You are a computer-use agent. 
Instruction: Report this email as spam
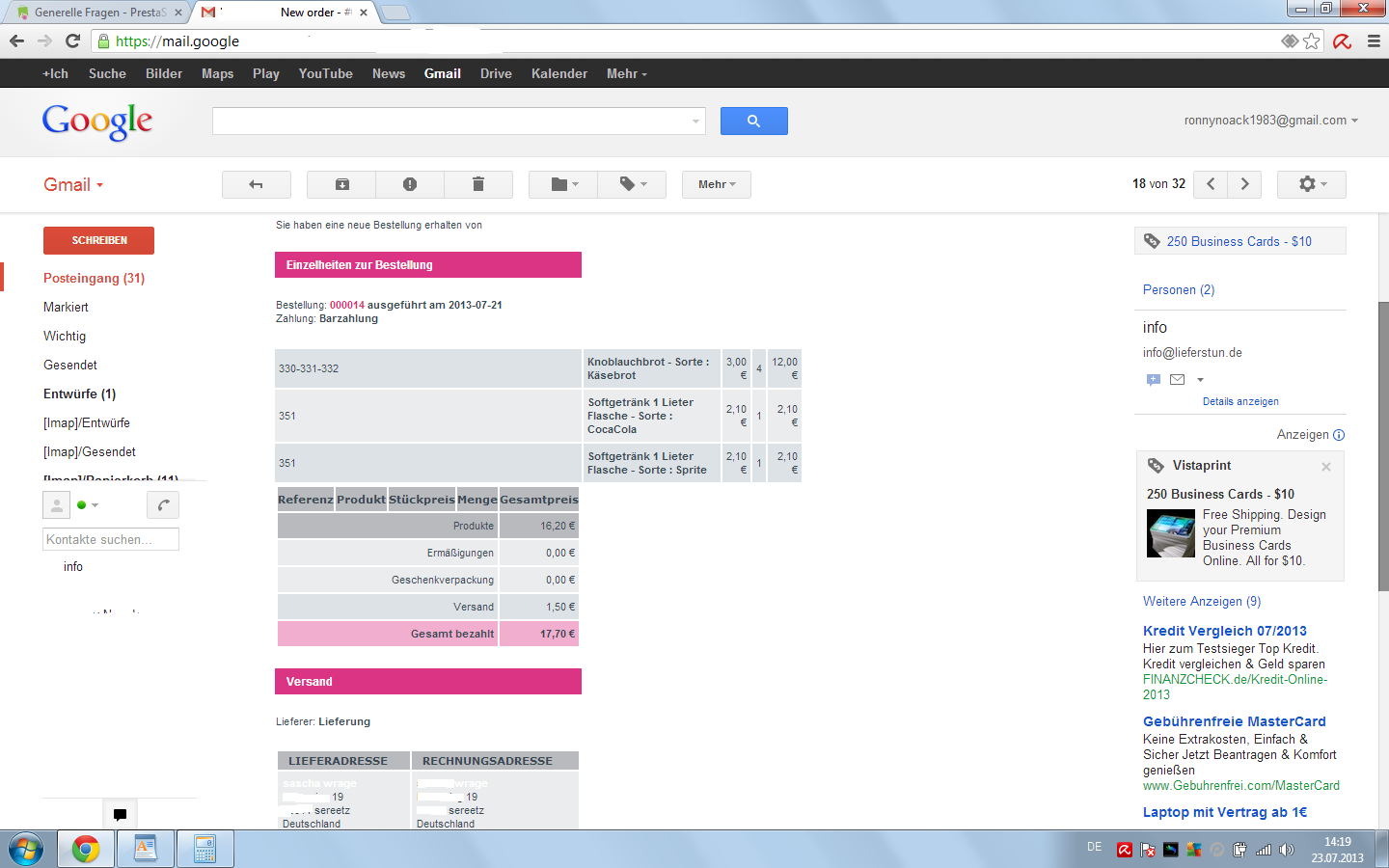410,184
